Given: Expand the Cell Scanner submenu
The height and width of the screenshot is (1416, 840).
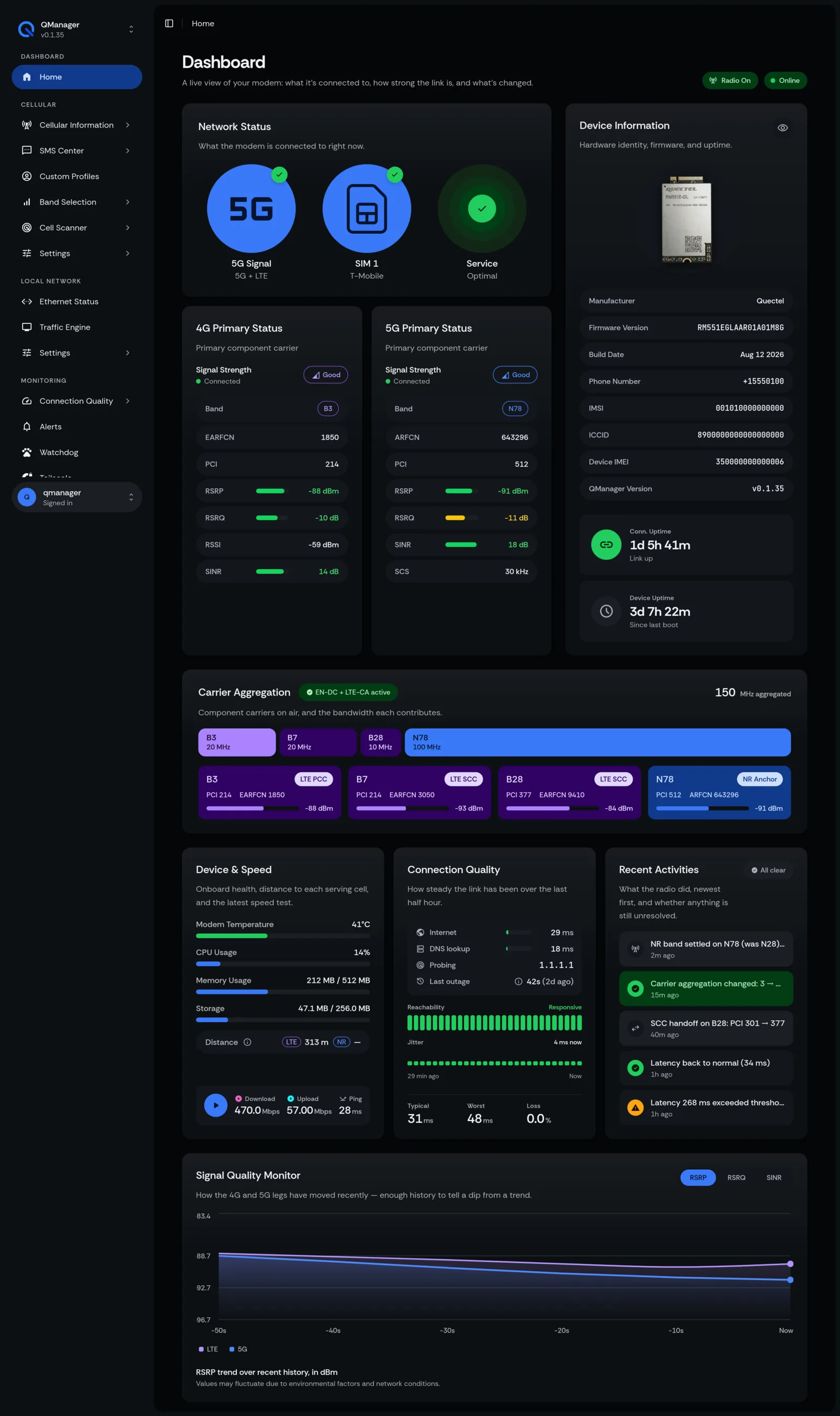Looking at the screenshot, I should click(77, 227).
